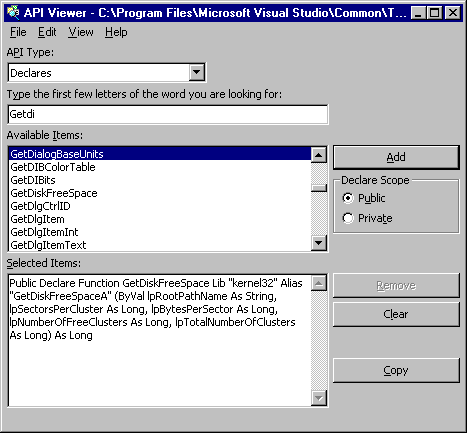The width and height of the screenshot is (467, 433).
Task: Select the Public scope radio button
Action: click(x=348, y=198)
